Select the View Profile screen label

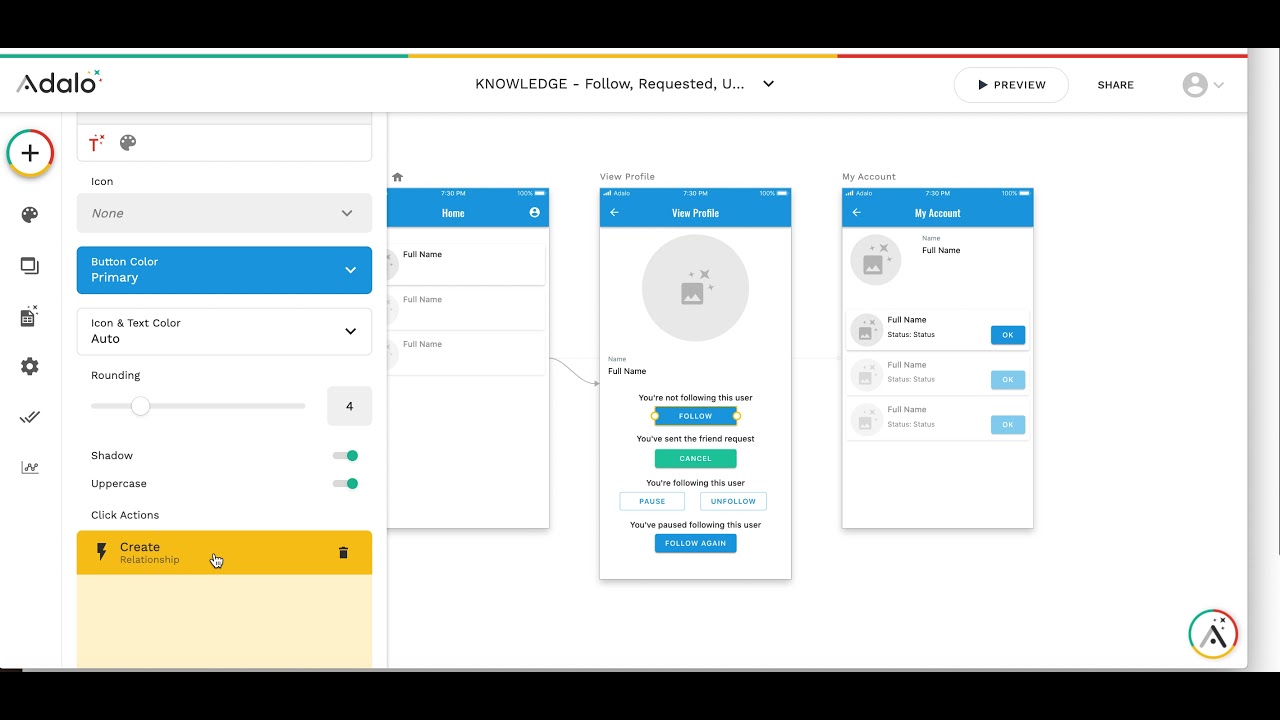click(x=627, y=177)
